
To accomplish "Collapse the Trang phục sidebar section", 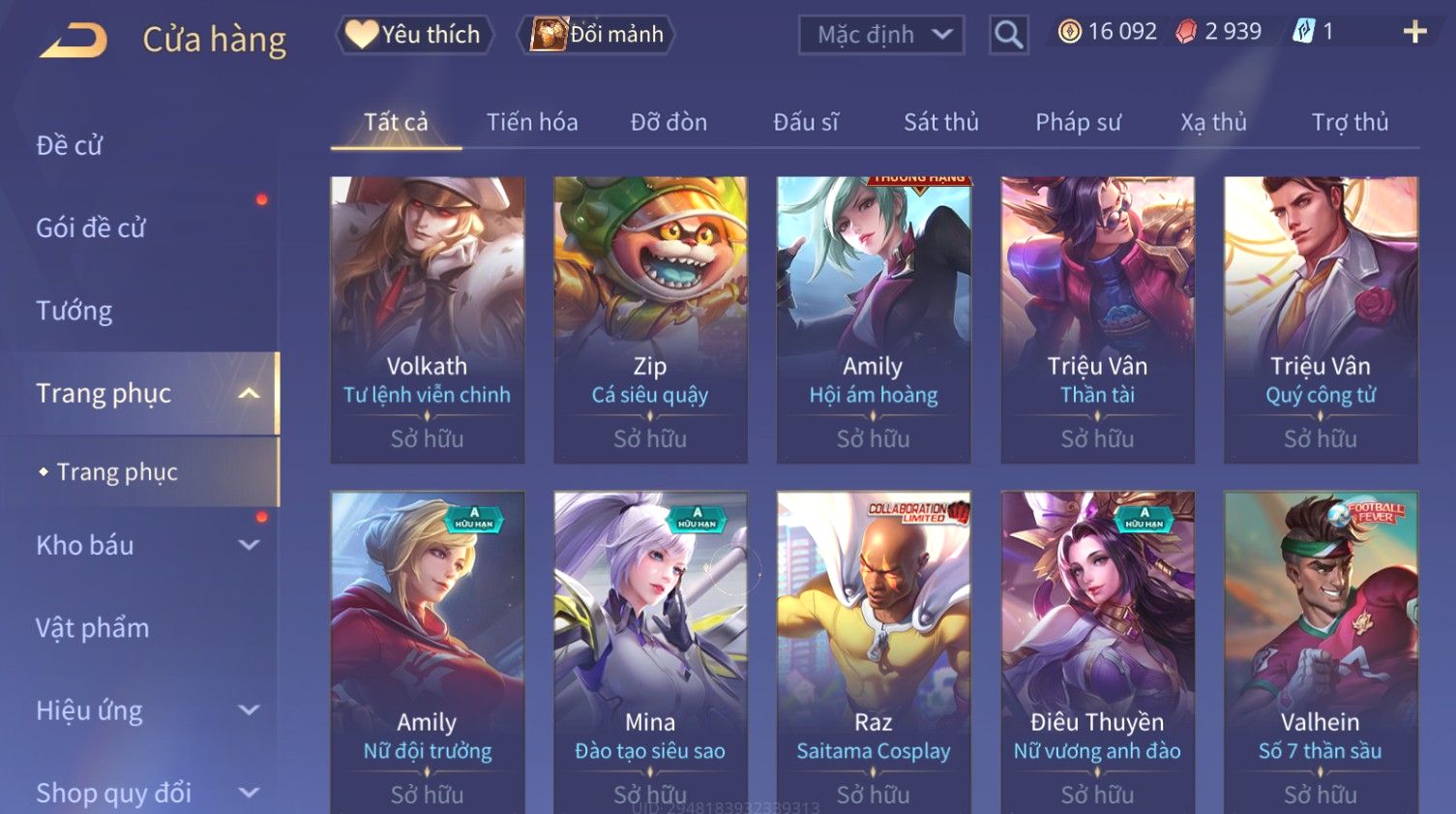I will [249, 393].
